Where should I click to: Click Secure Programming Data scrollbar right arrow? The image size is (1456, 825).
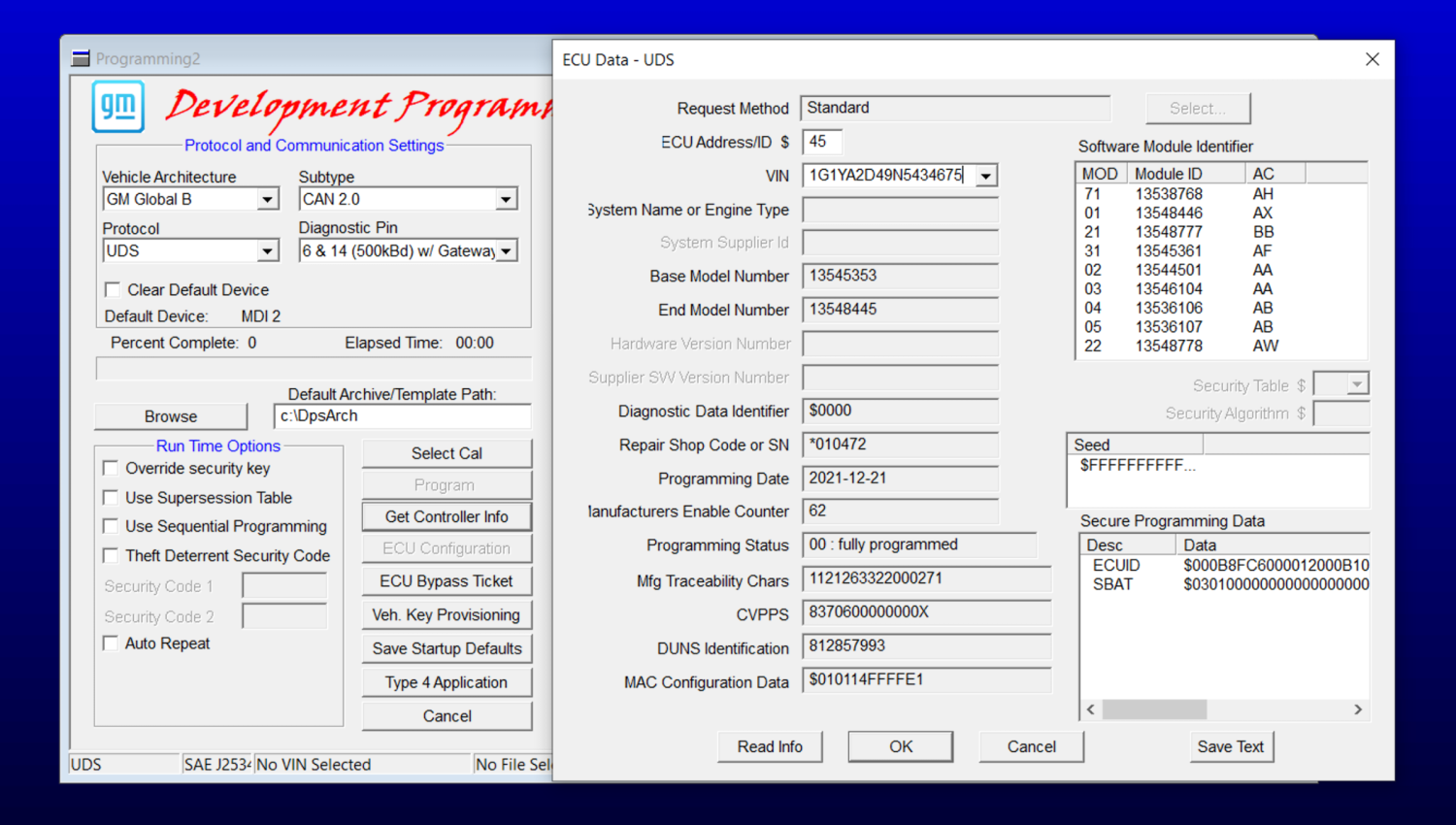(1358, 709)
